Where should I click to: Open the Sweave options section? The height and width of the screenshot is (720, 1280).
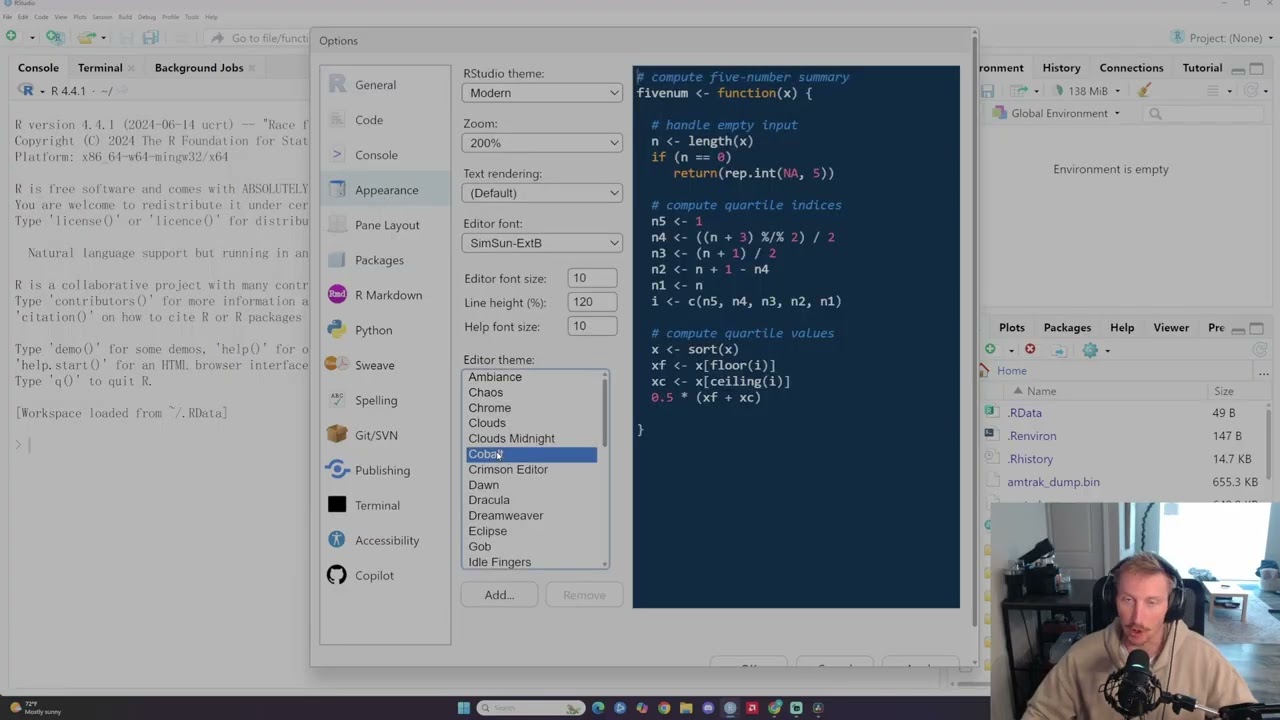pyautogui.click(x=385, y=365)
